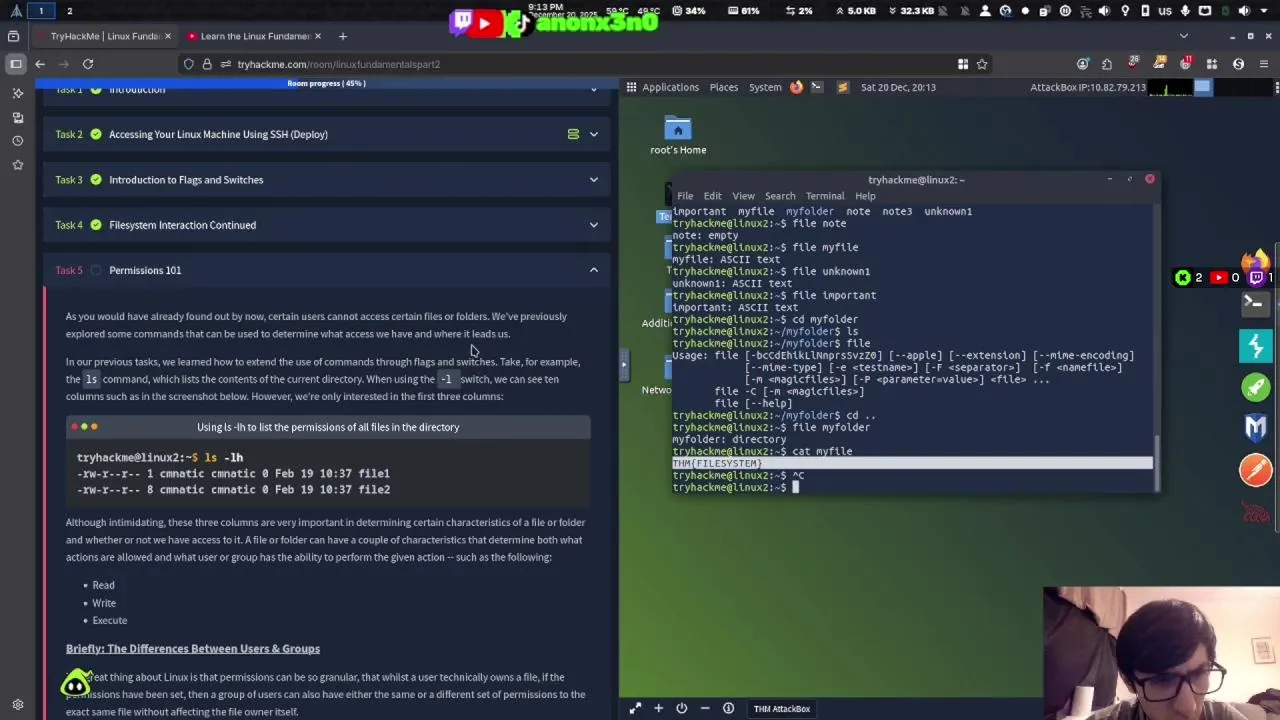
Task: Open Sublime Text launcher in the AttackBox panel
Action: click(842, 87)
